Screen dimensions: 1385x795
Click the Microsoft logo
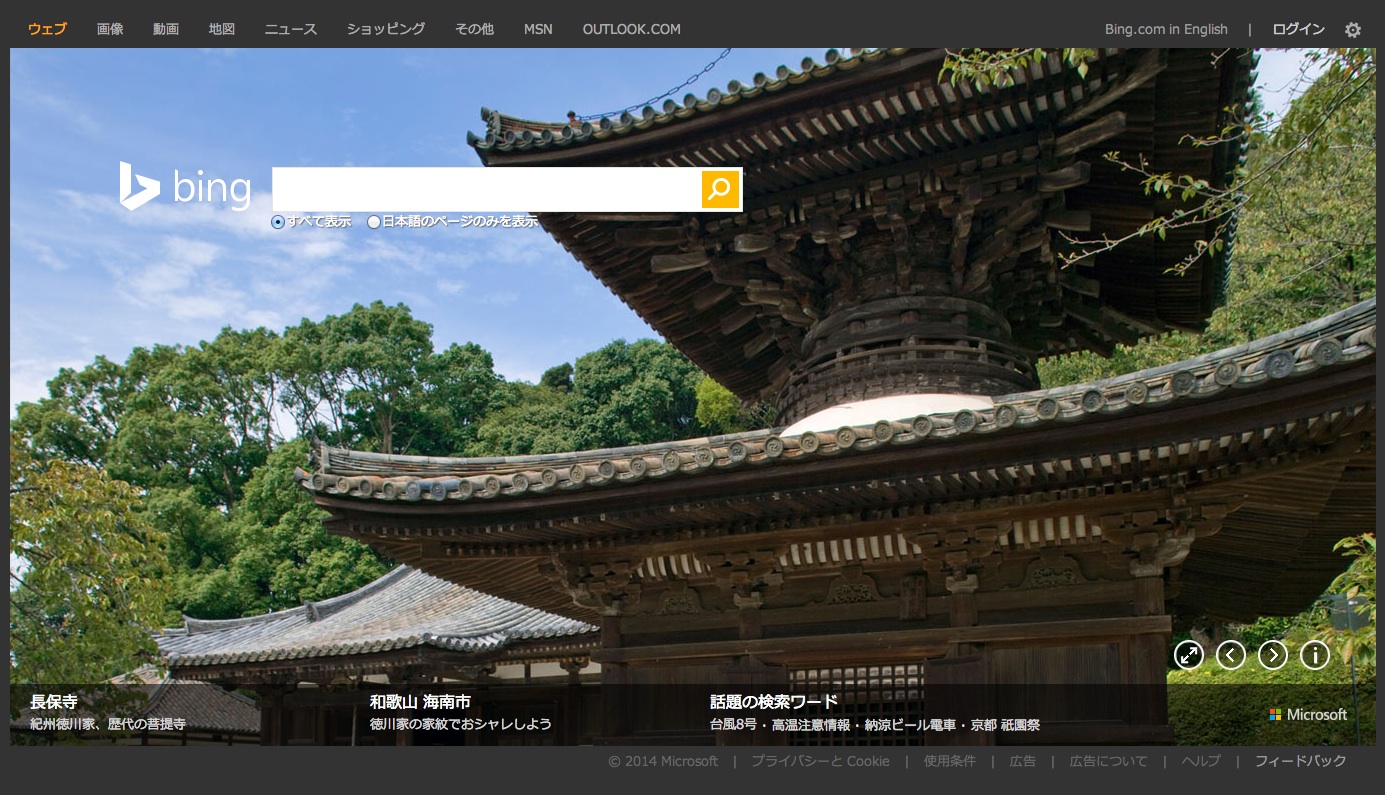click(1308, 715)
